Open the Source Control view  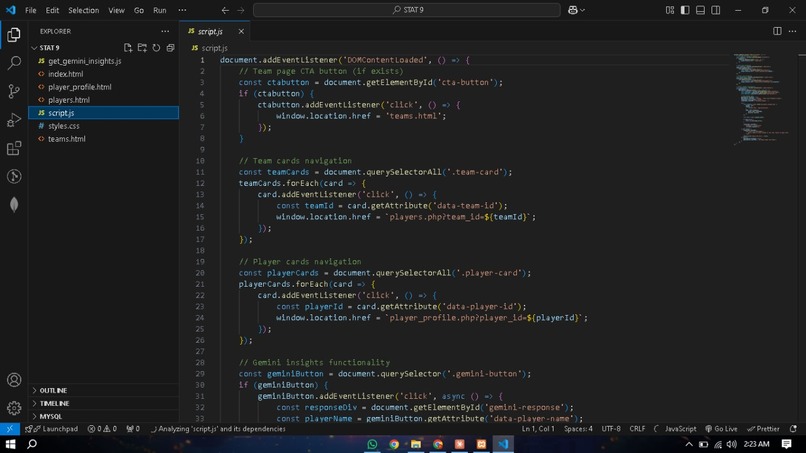click(14, 92)
